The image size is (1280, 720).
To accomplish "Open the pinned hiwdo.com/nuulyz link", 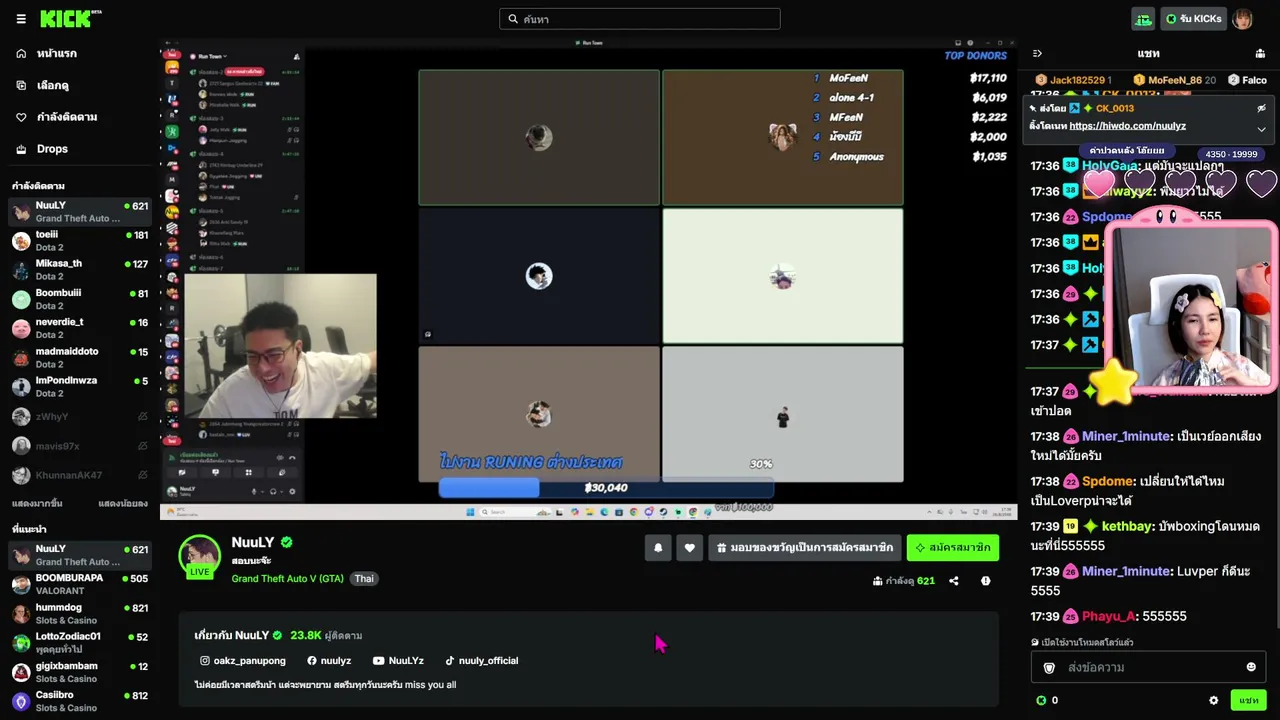I will [x=1127, y=126].
